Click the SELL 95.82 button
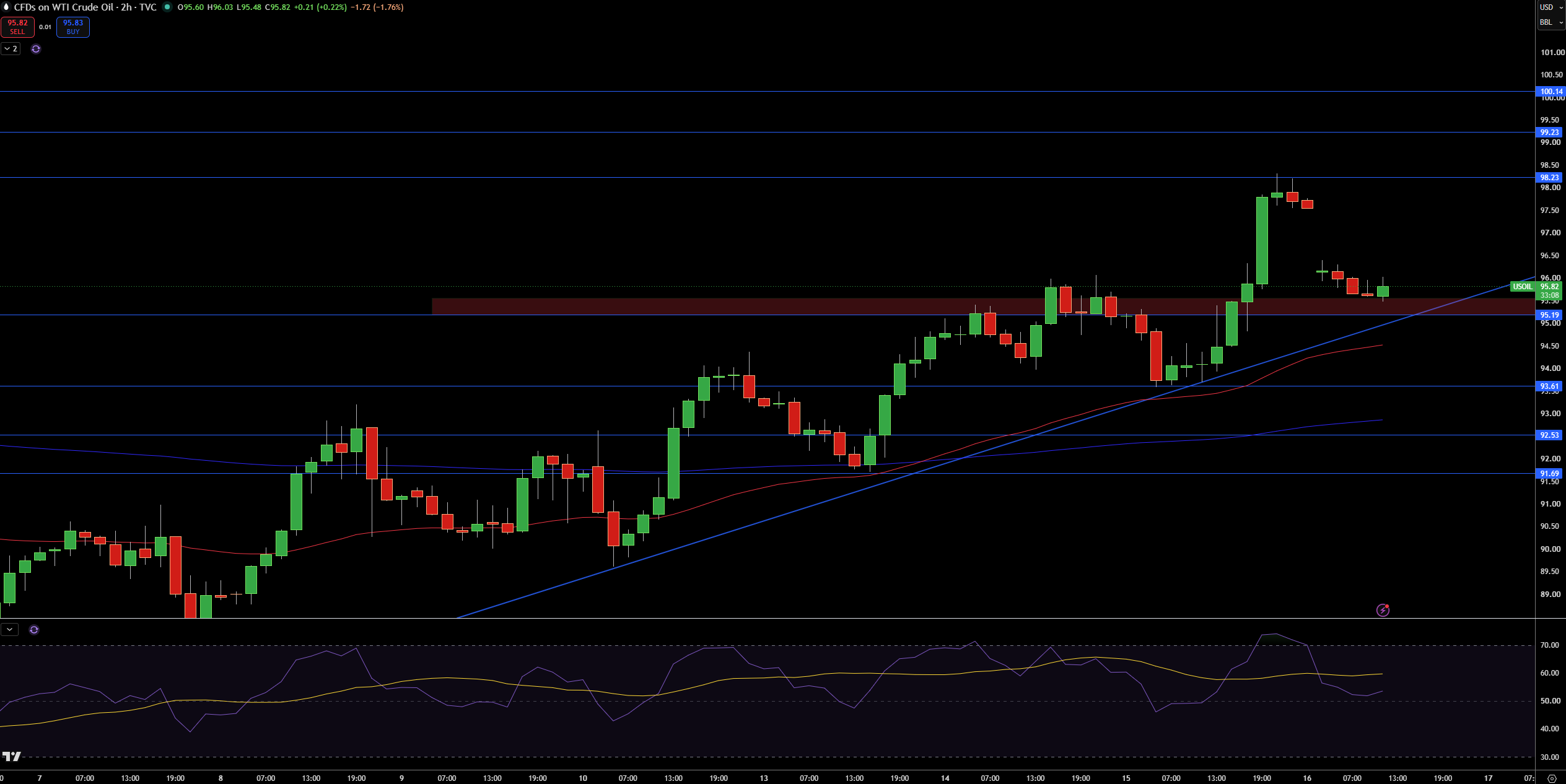Screen dimensions: 1566x784 coord(17,27)
